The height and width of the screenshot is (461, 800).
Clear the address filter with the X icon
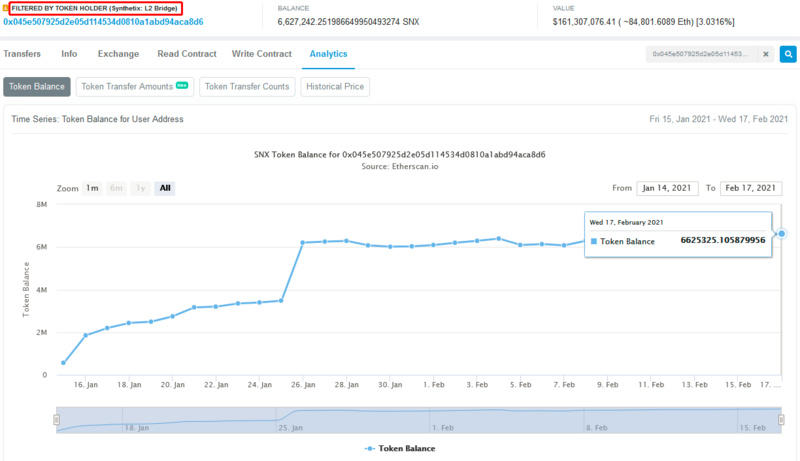[x=767, y=54]
